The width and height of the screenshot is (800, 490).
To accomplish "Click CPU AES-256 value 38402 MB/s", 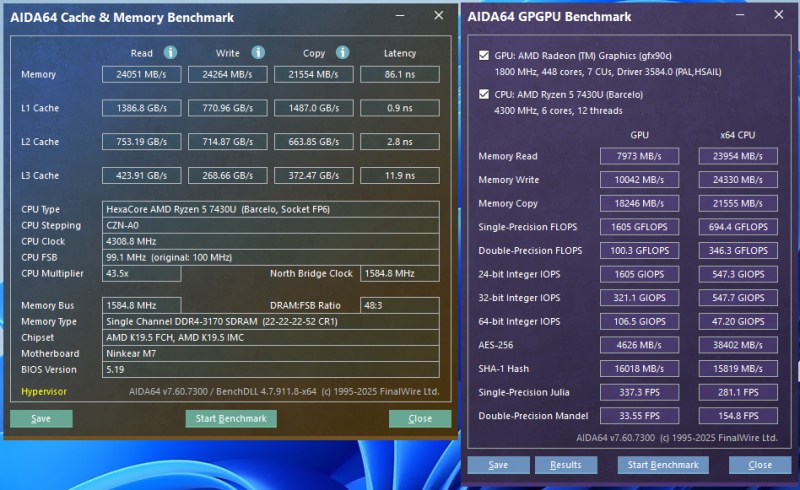I will [x=738, y=345].
